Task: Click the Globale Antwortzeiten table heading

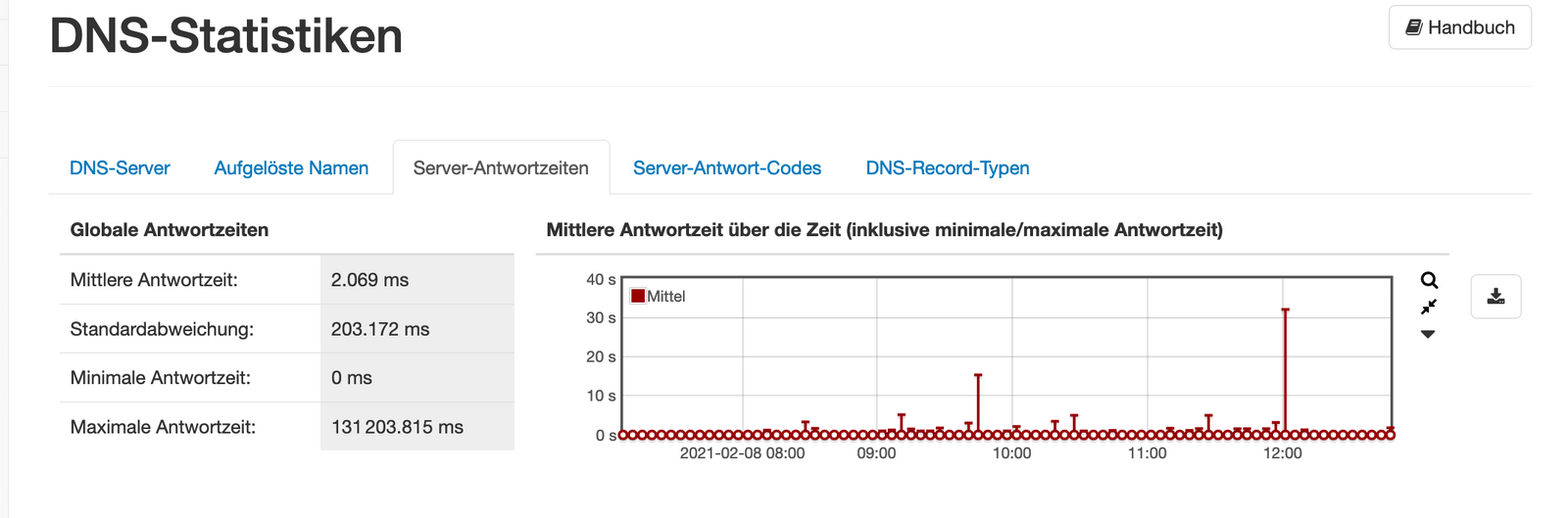Action: pos(170,230)
